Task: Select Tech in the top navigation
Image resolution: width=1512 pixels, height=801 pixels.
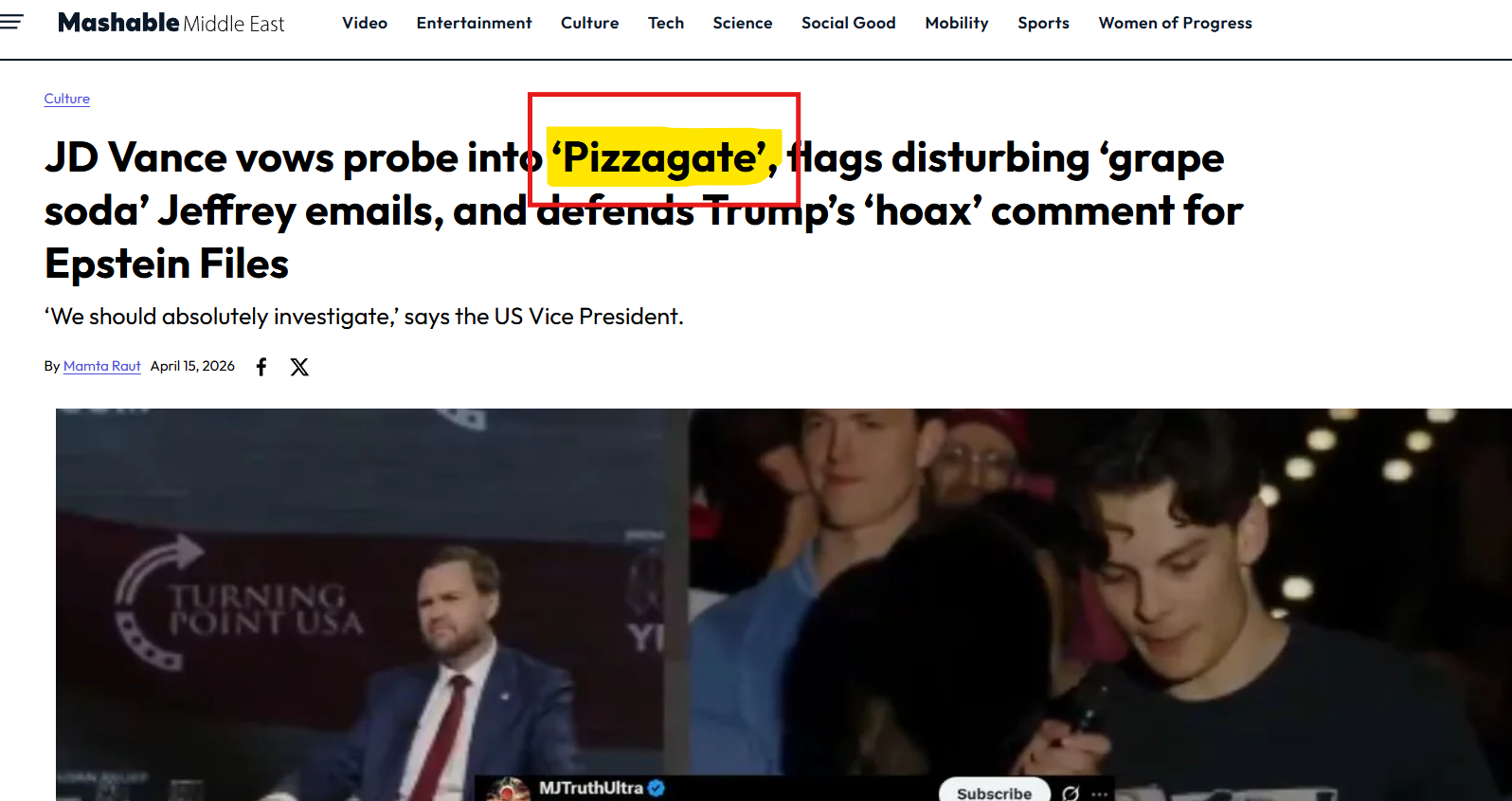Action: pos(666,23)
